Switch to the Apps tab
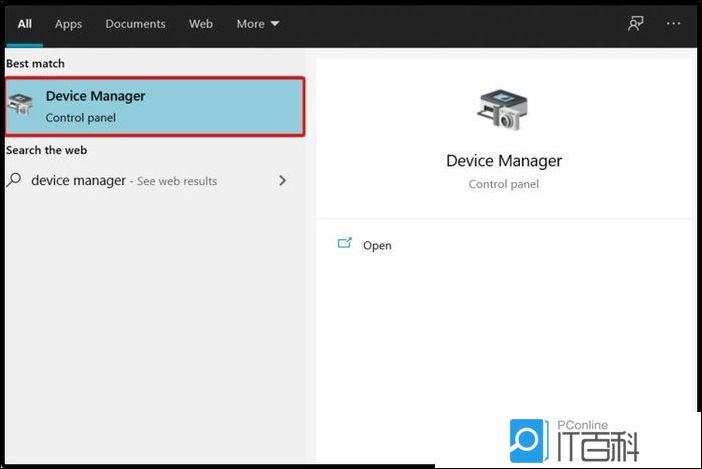The width and height of the screenshot is (702, 469). (69, 24)
